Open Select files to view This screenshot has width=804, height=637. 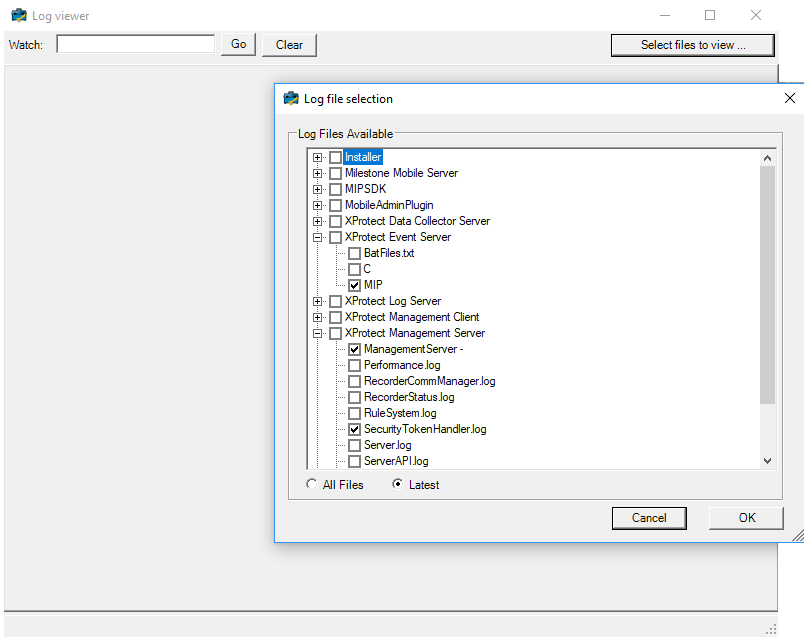click(x=693, y=45)
